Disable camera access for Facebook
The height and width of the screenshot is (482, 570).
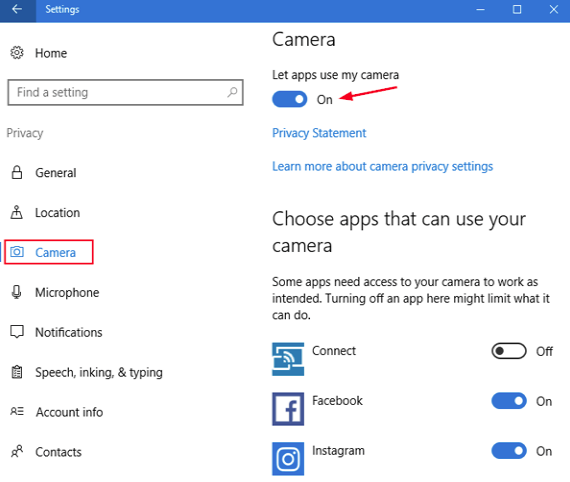click(509, 401)
